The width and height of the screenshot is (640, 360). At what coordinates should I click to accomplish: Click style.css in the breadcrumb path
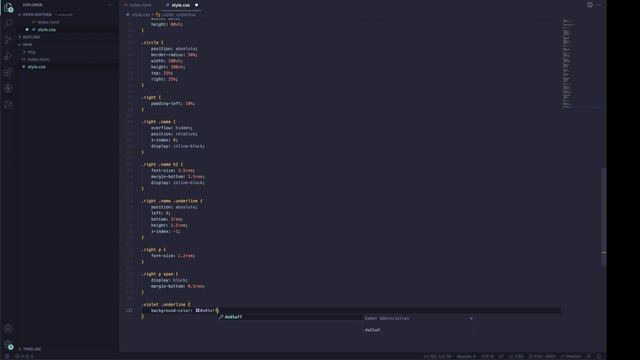pos(141,15)
